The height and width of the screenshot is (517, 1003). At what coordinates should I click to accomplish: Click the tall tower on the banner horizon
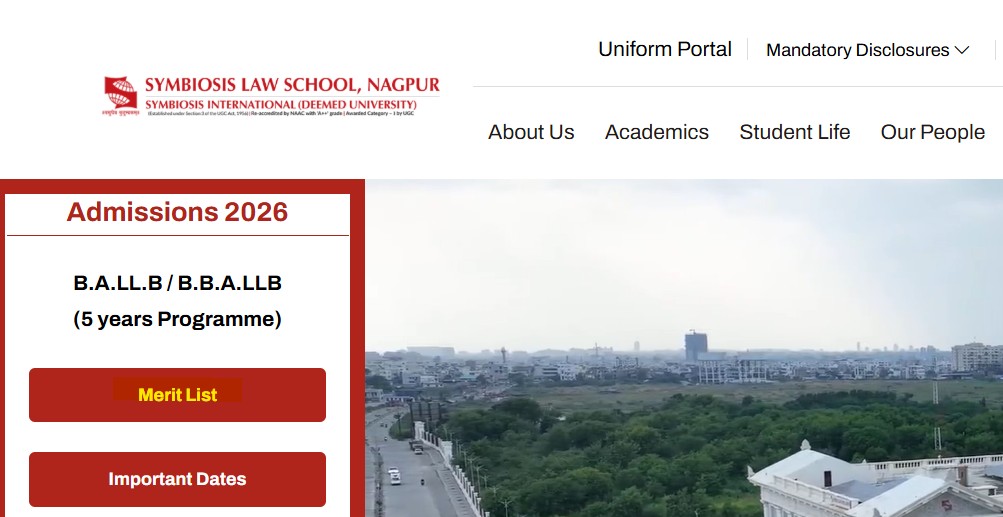(696, 347)
